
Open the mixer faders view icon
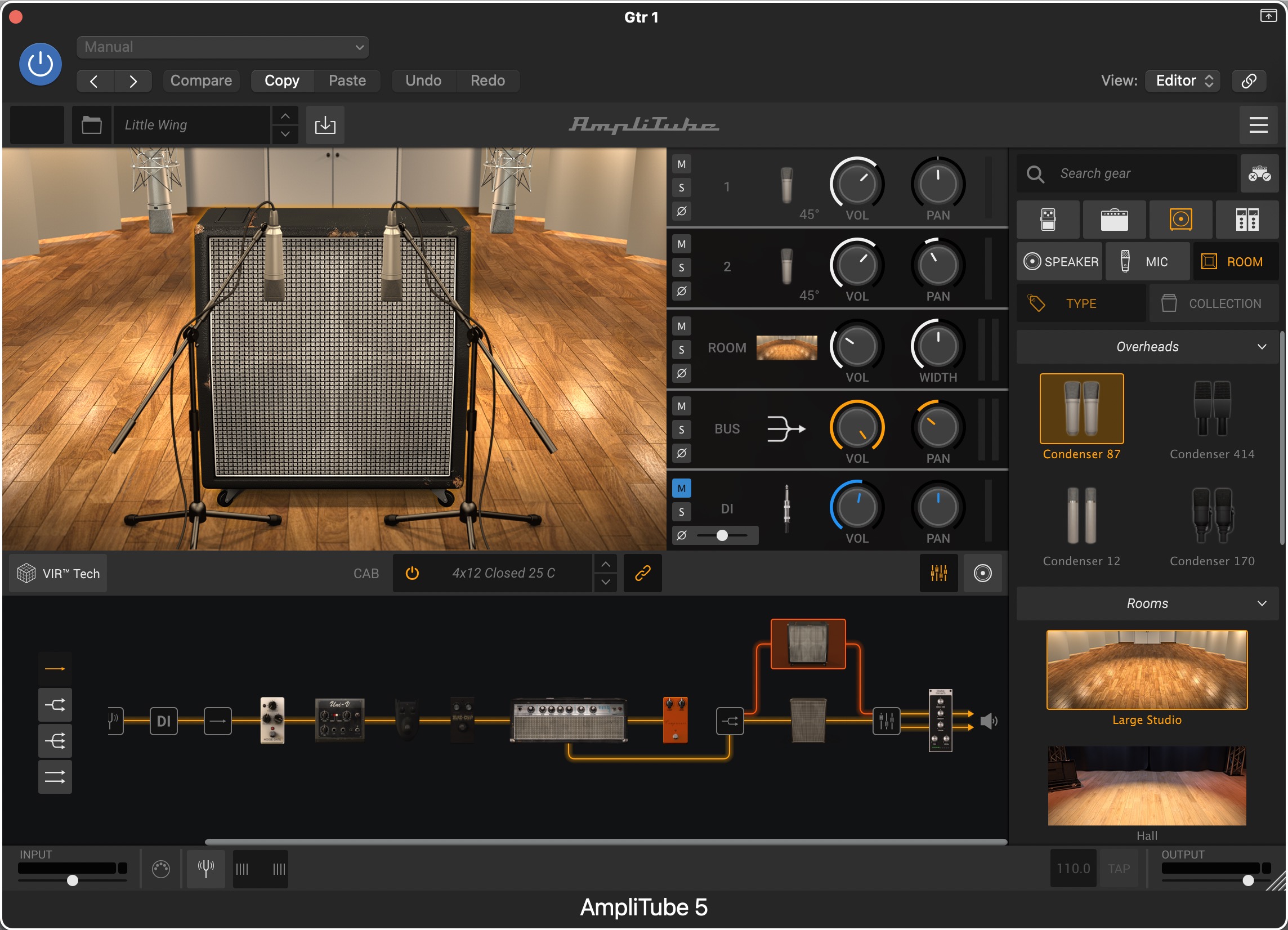[939, 574]
